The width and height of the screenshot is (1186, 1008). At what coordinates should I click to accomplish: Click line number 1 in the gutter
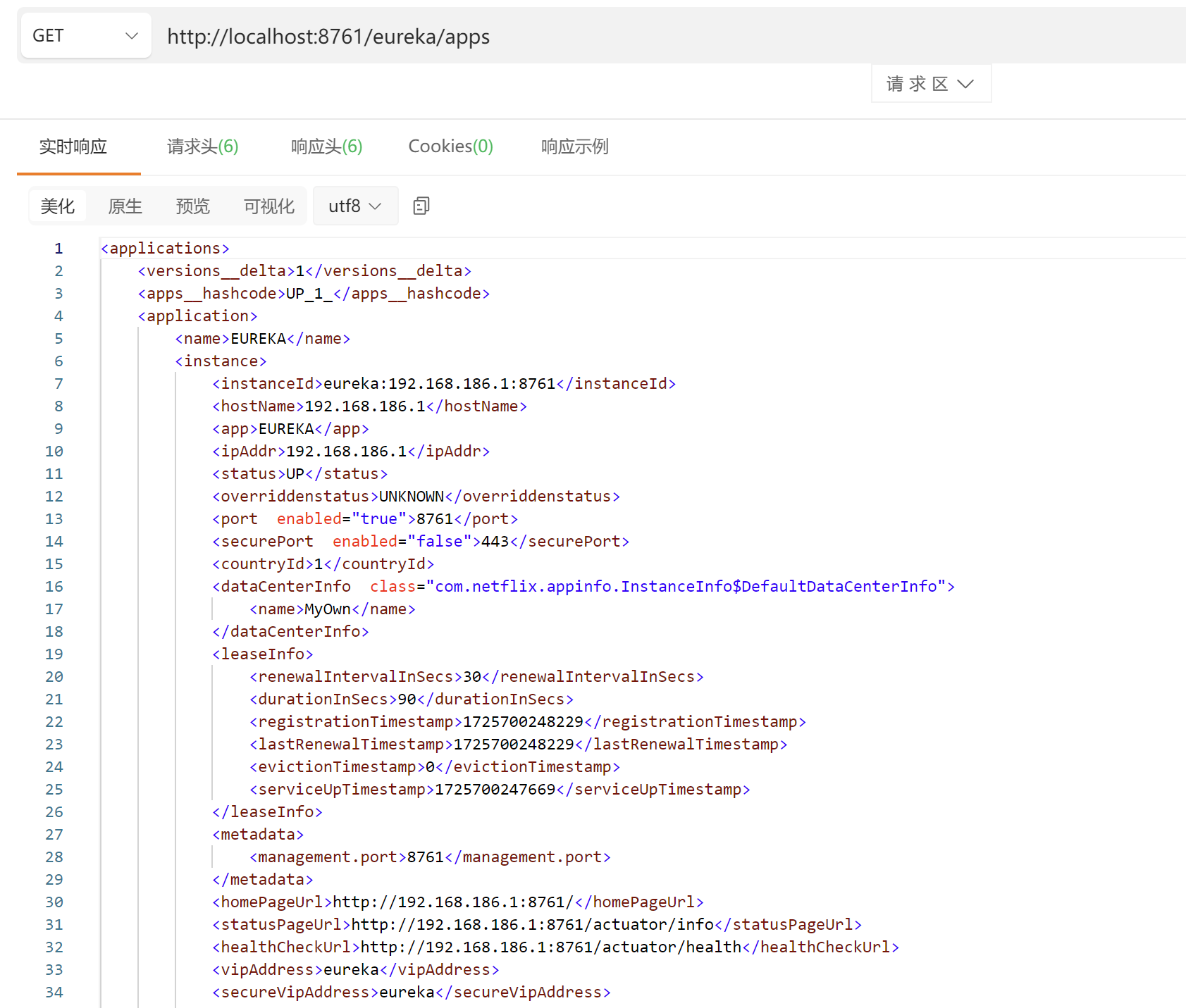click(x=58, y=249)
